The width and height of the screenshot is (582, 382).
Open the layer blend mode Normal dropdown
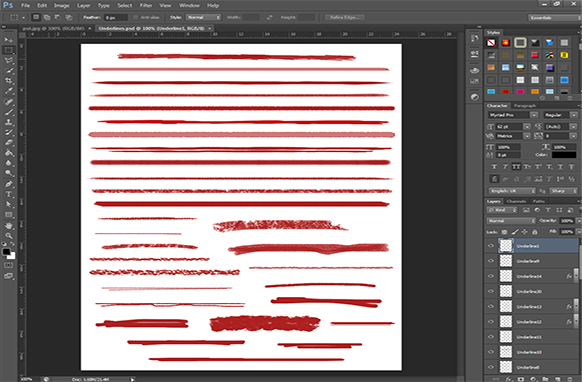coord(511,221)
